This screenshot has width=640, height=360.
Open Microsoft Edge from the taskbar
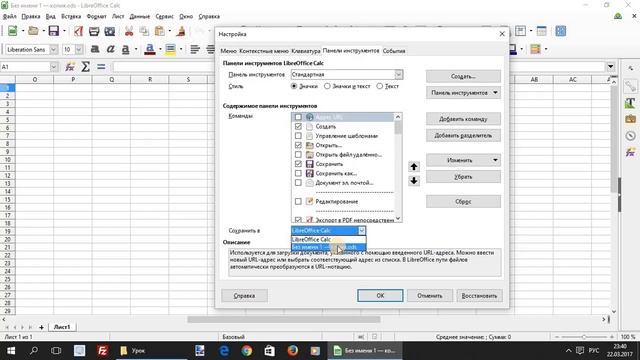coord(224,351)
